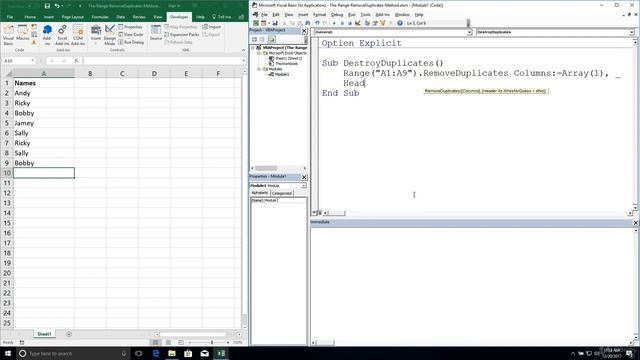The height and width of the screenshot is (360, 640).
Task: Open the Insert controls dropdown
Action: (96, 35)
